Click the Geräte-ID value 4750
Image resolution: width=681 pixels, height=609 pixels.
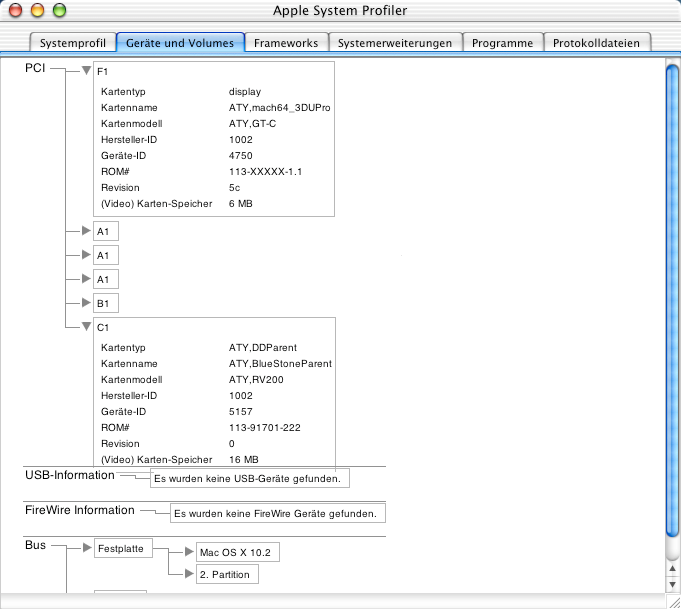point(241,156)
